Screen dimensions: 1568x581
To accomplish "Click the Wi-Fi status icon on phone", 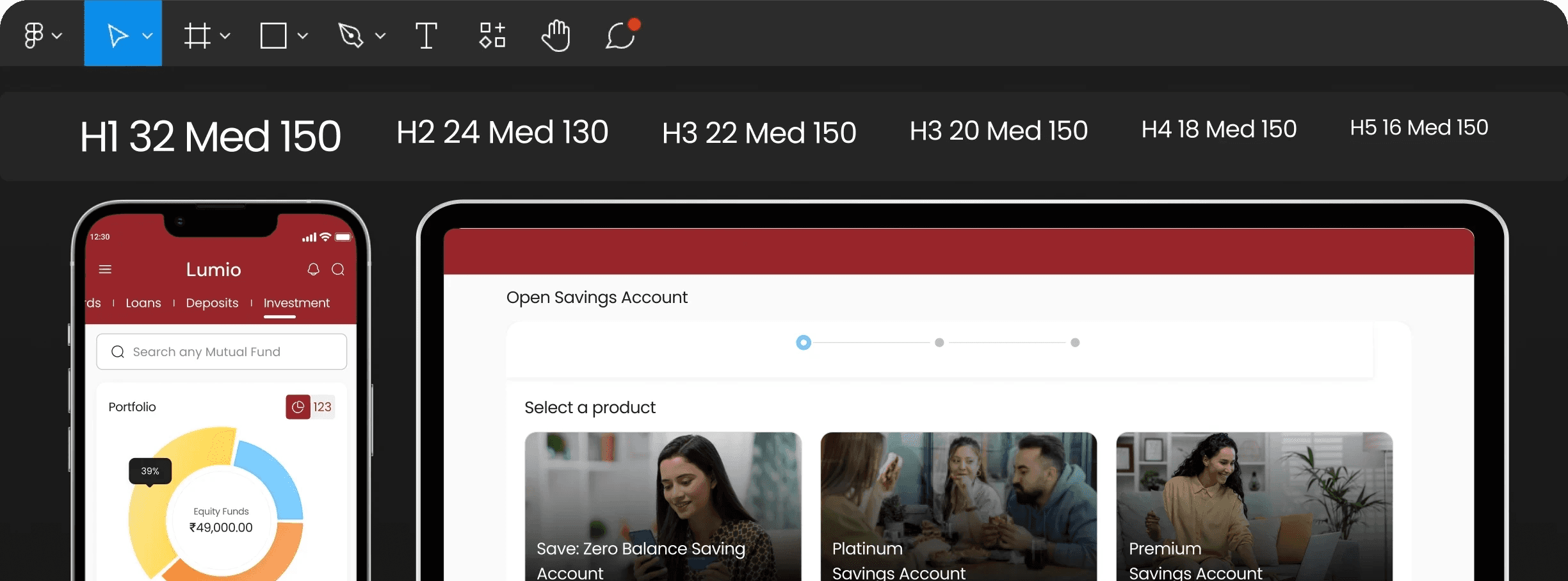I will pyautogui.click(x=325, y=236).
